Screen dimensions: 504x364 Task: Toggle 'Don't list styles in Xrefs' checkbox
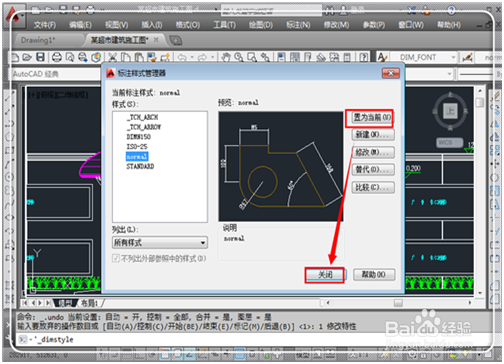coord(116,258)
